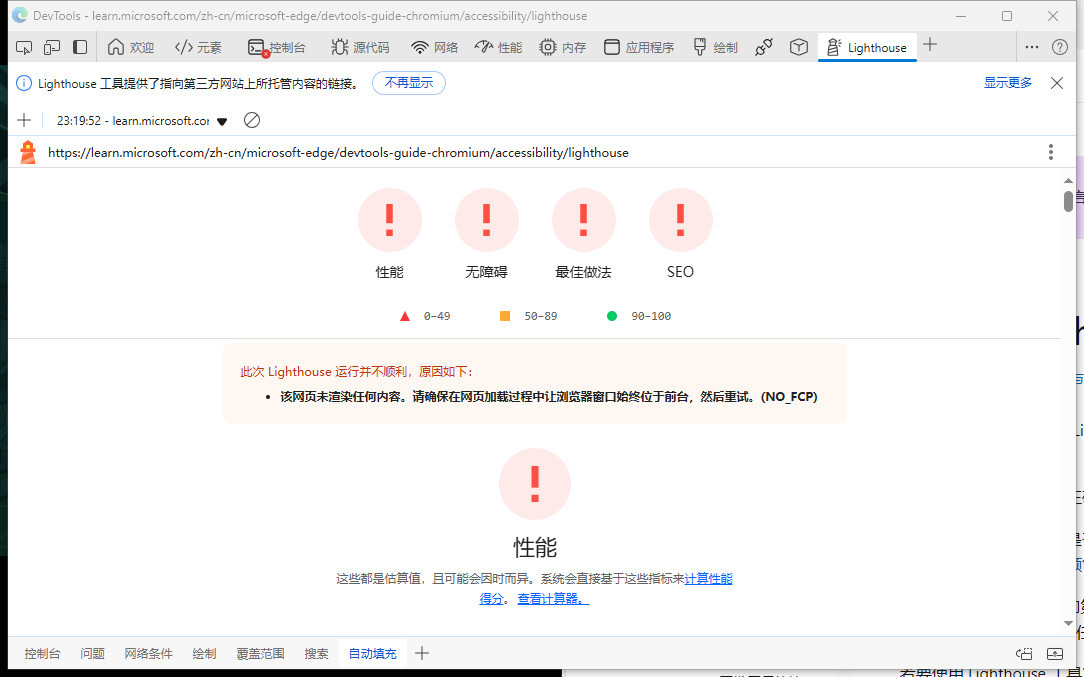Open the 3D view cube icon

coord(799,47)
